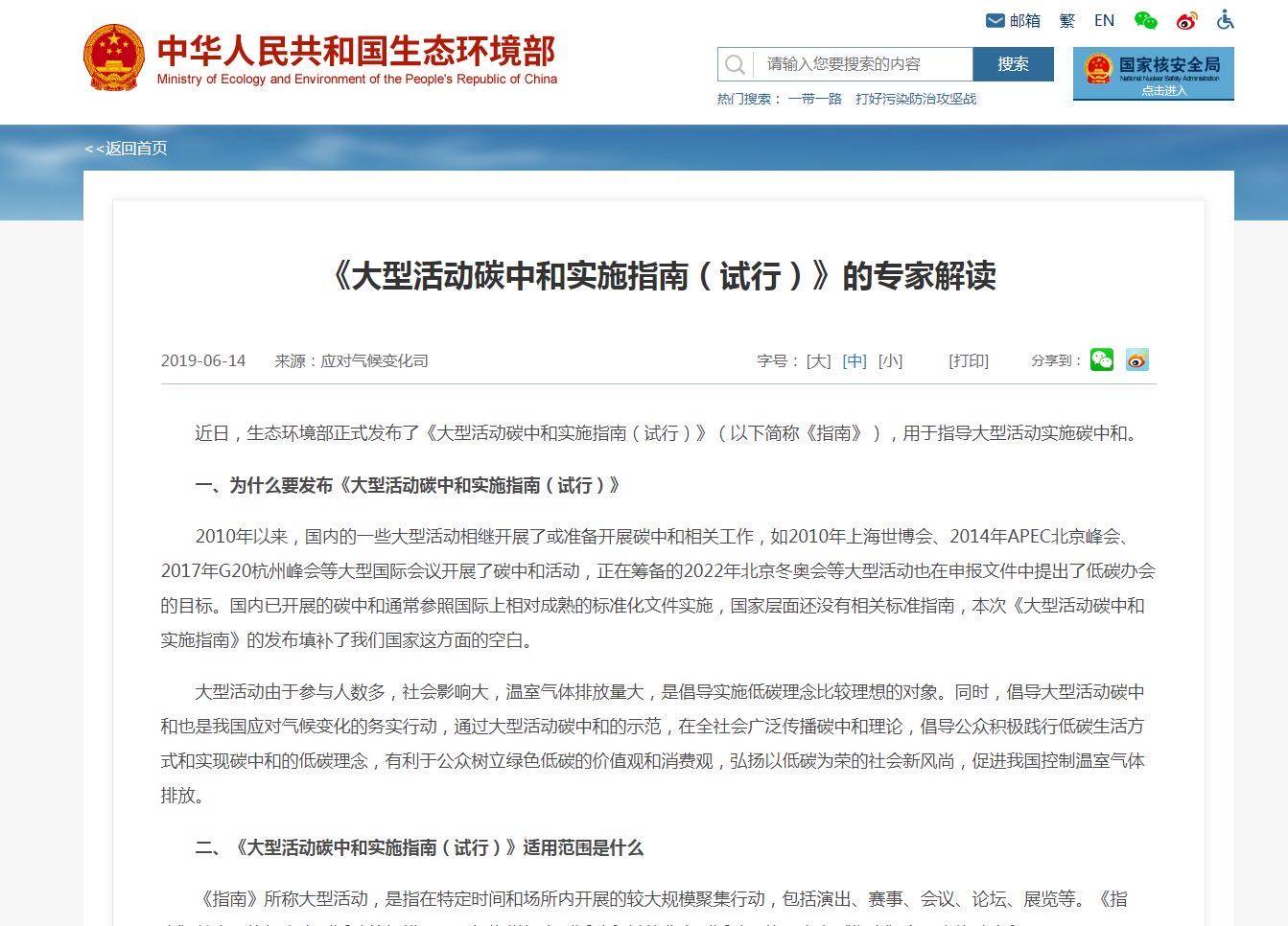
Task: Open hot search 一带一路 link
Action: click(x=814, y=99)
